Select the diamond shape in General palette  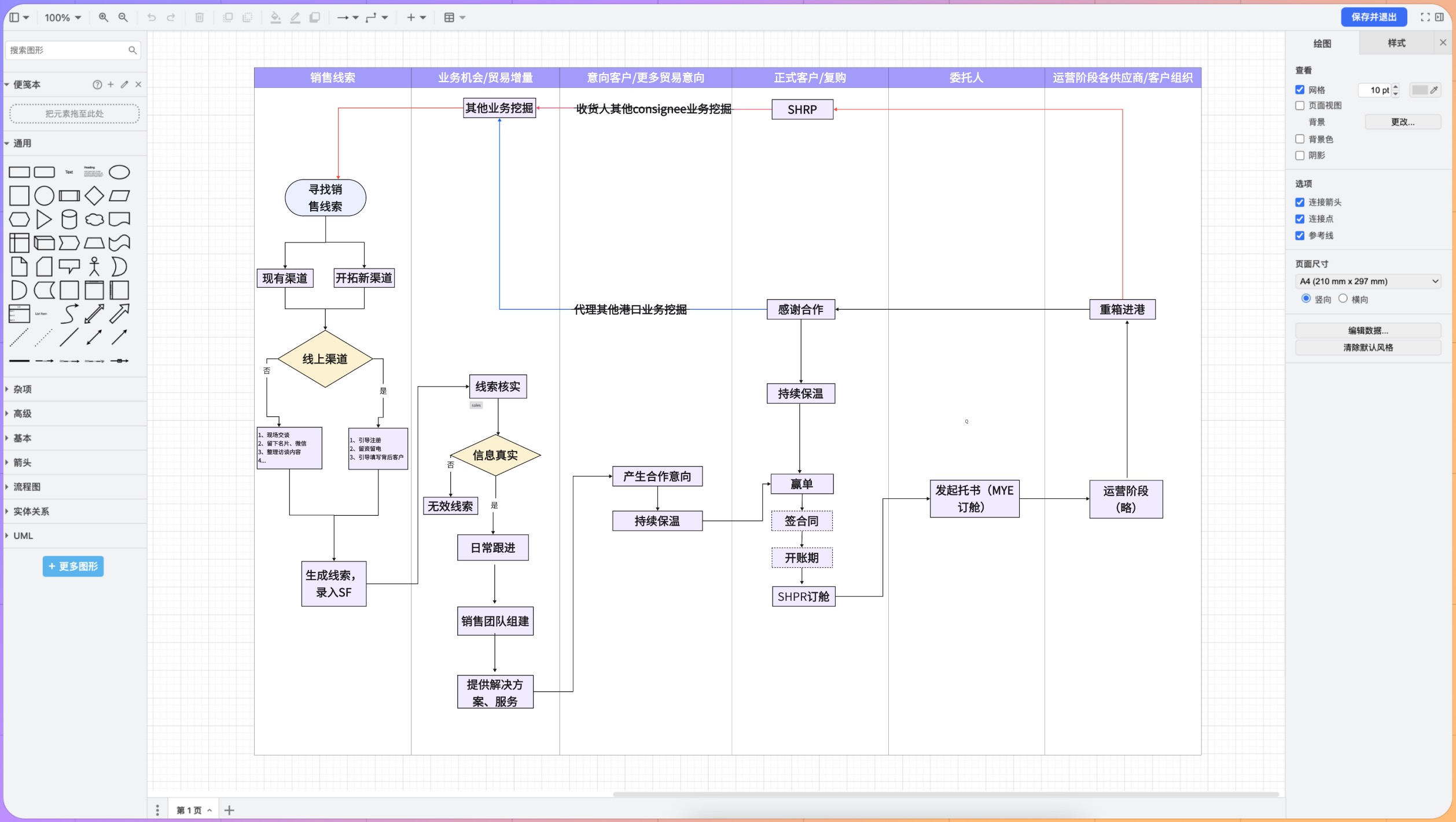click(94, 196)
